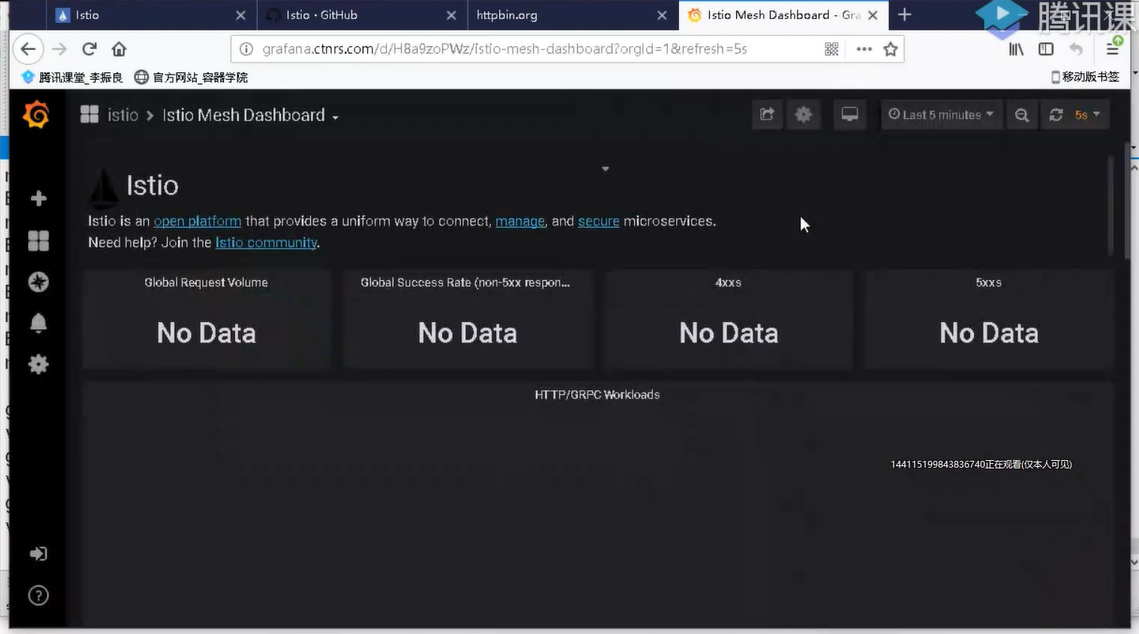This screenshot has width=1139, height=634.
Task: Click the zoom out time range icon
Action: pos(1022,115)
